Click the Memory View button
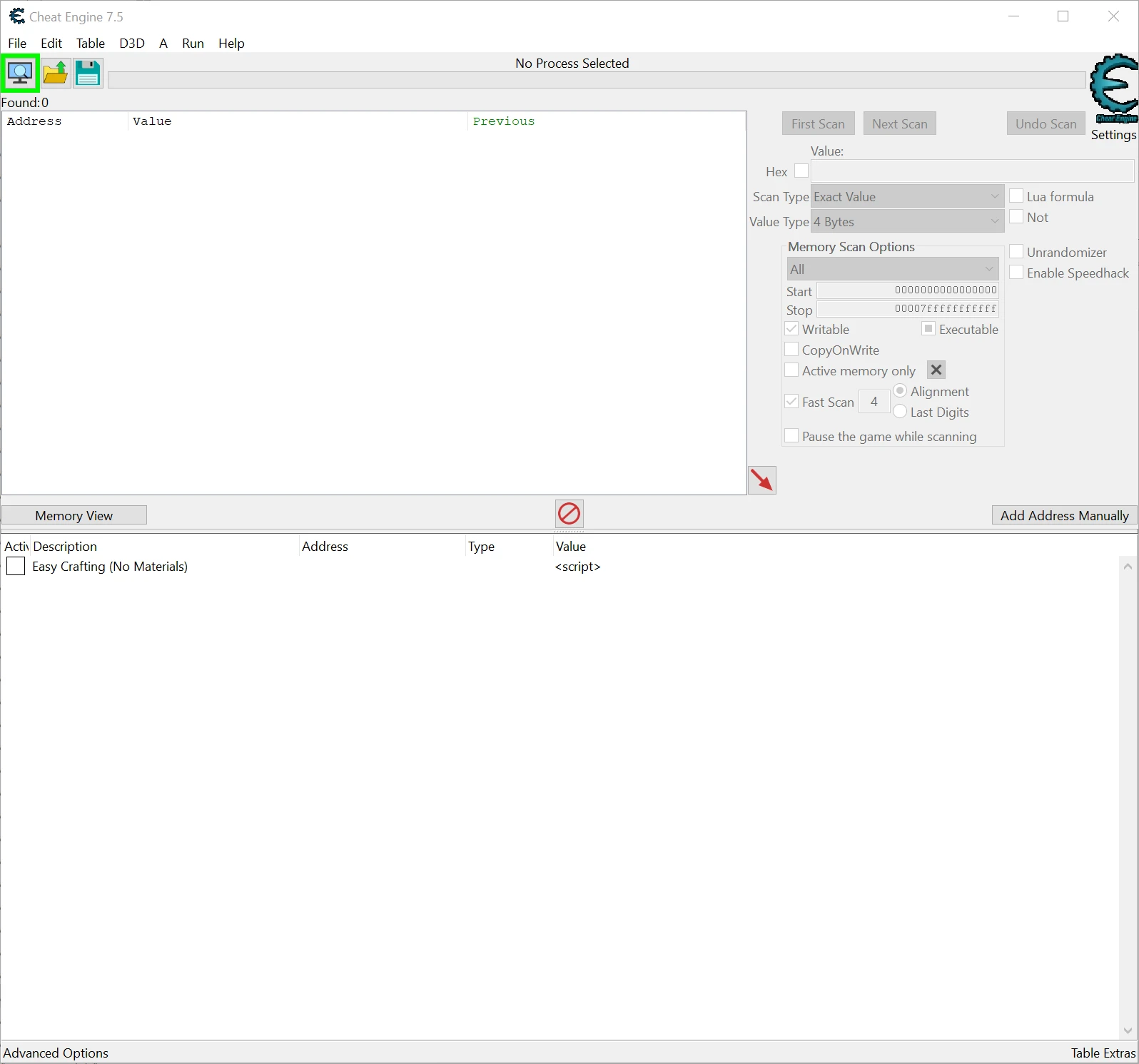 (74, 515)
